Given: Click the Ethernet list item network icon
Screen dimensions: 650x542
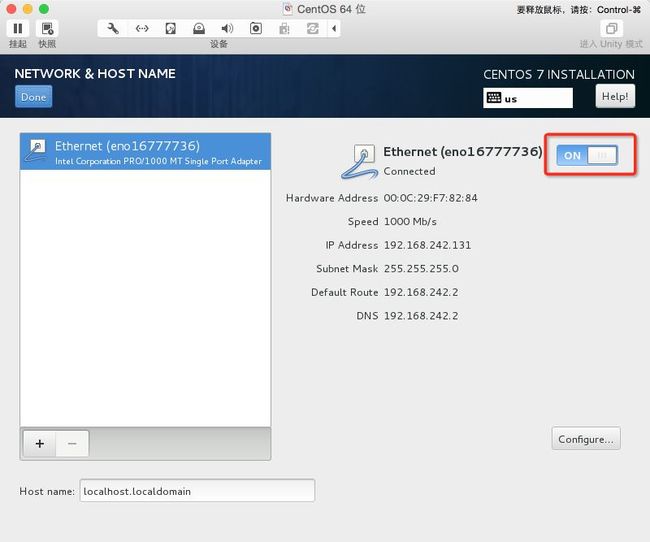Looking at the screenshot, I should 36,151.
